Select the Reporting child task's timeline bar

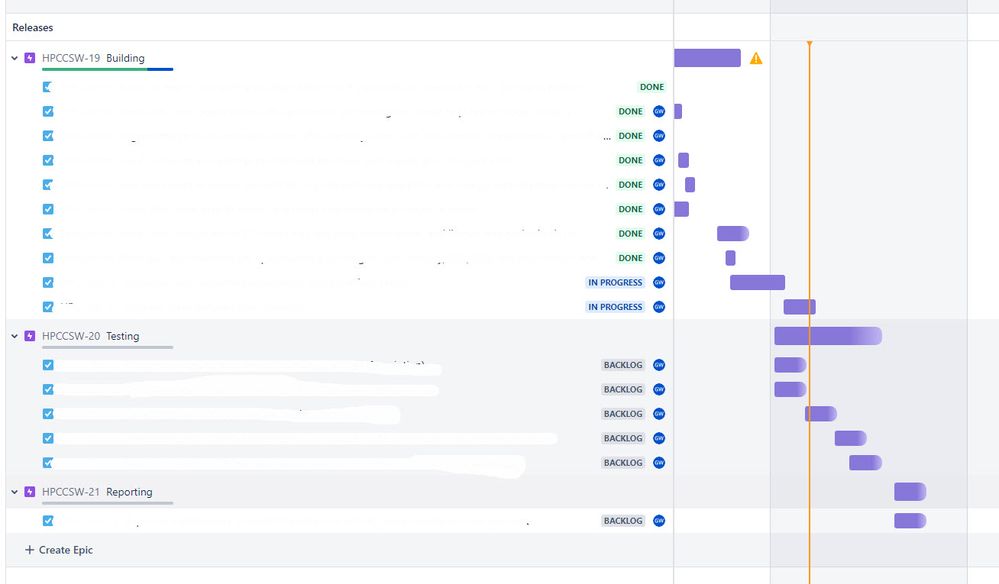(x=910, y=520)
